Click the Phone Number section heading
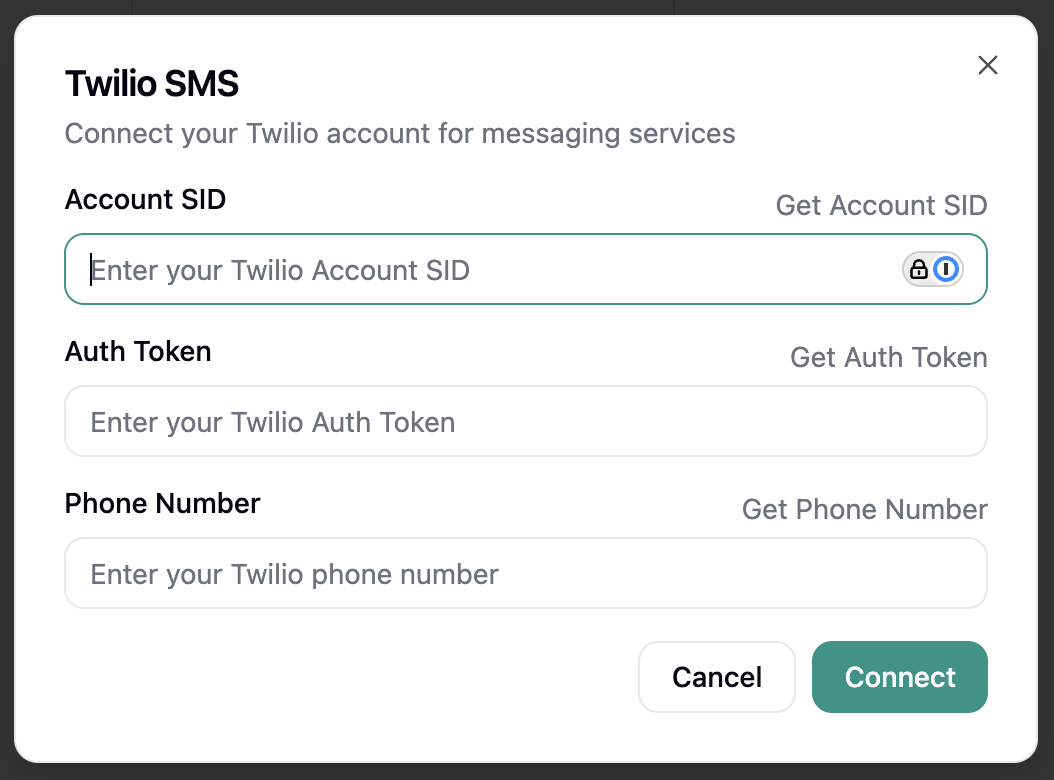This screenshot has width=1054, height=780. 162,504
